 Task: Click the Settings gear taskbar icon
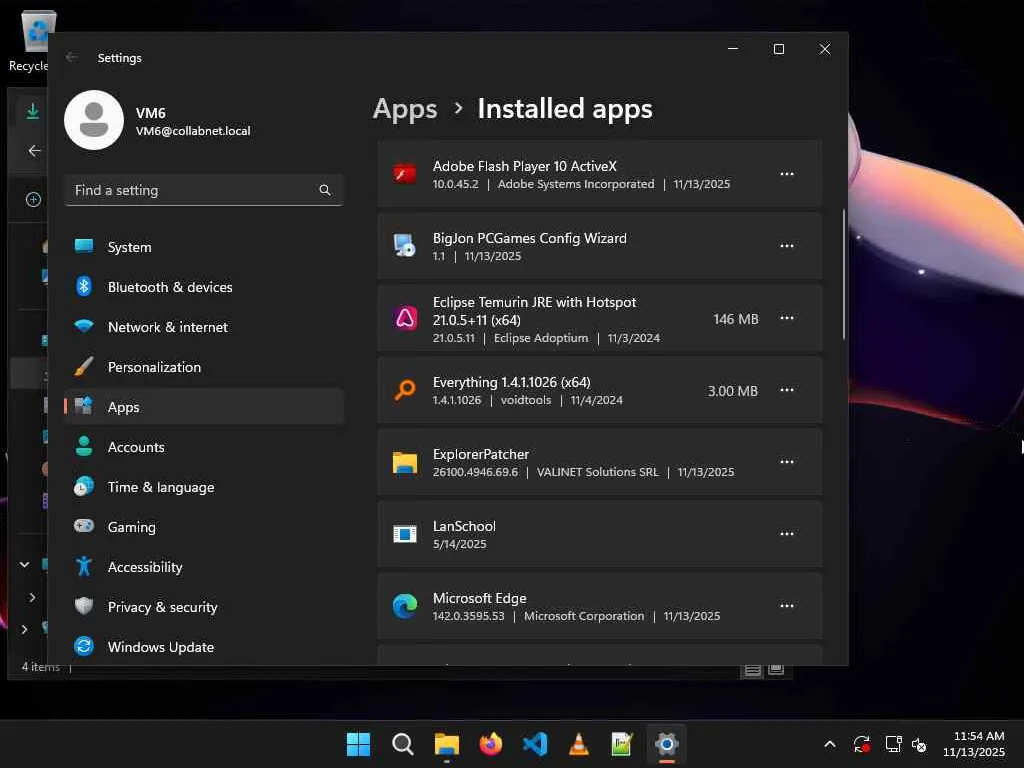667,744
